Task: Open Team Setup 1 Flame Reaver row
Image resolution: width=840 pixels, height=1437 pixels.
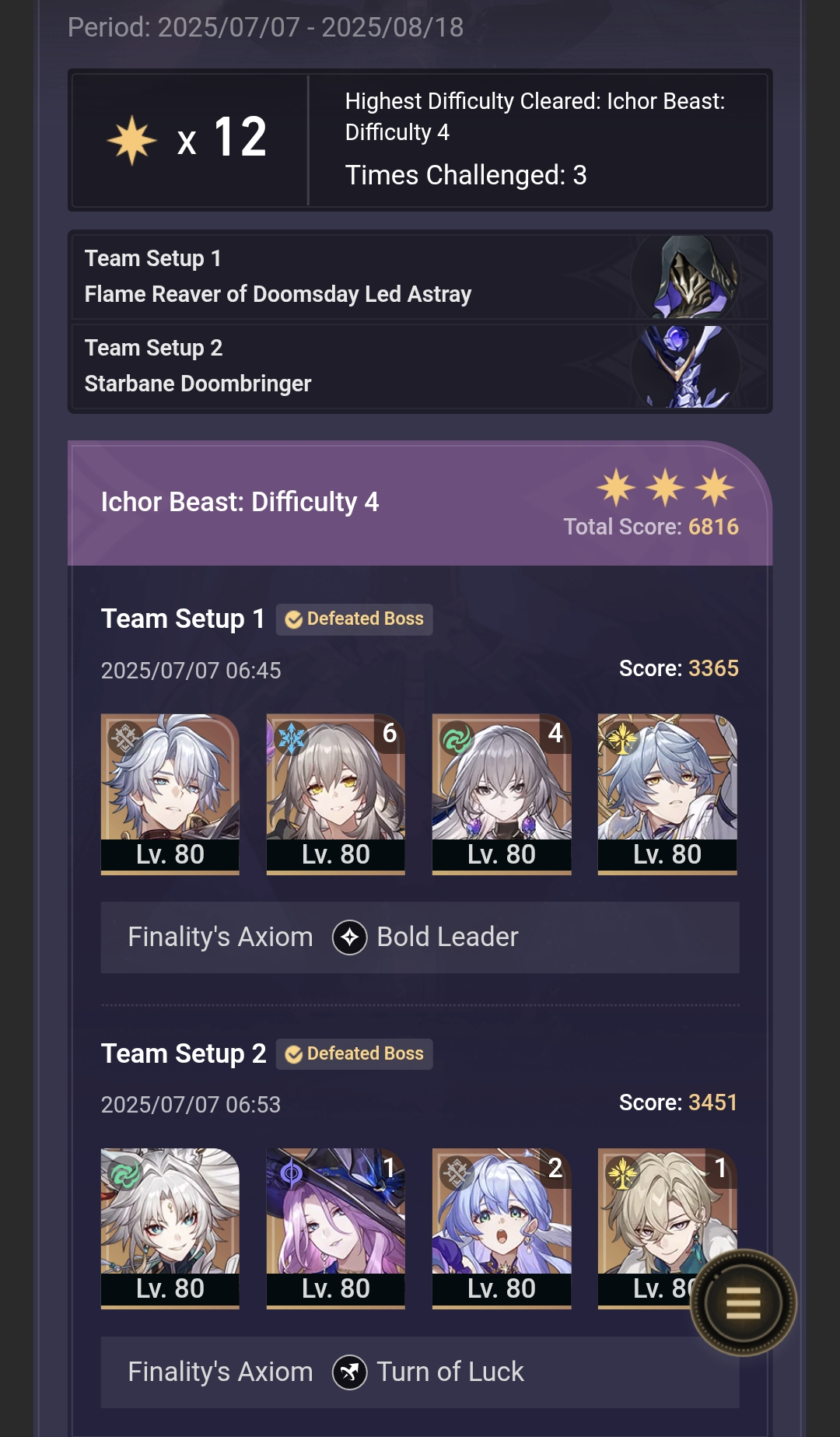Action: pyautogui.click(x=420, y=277)
